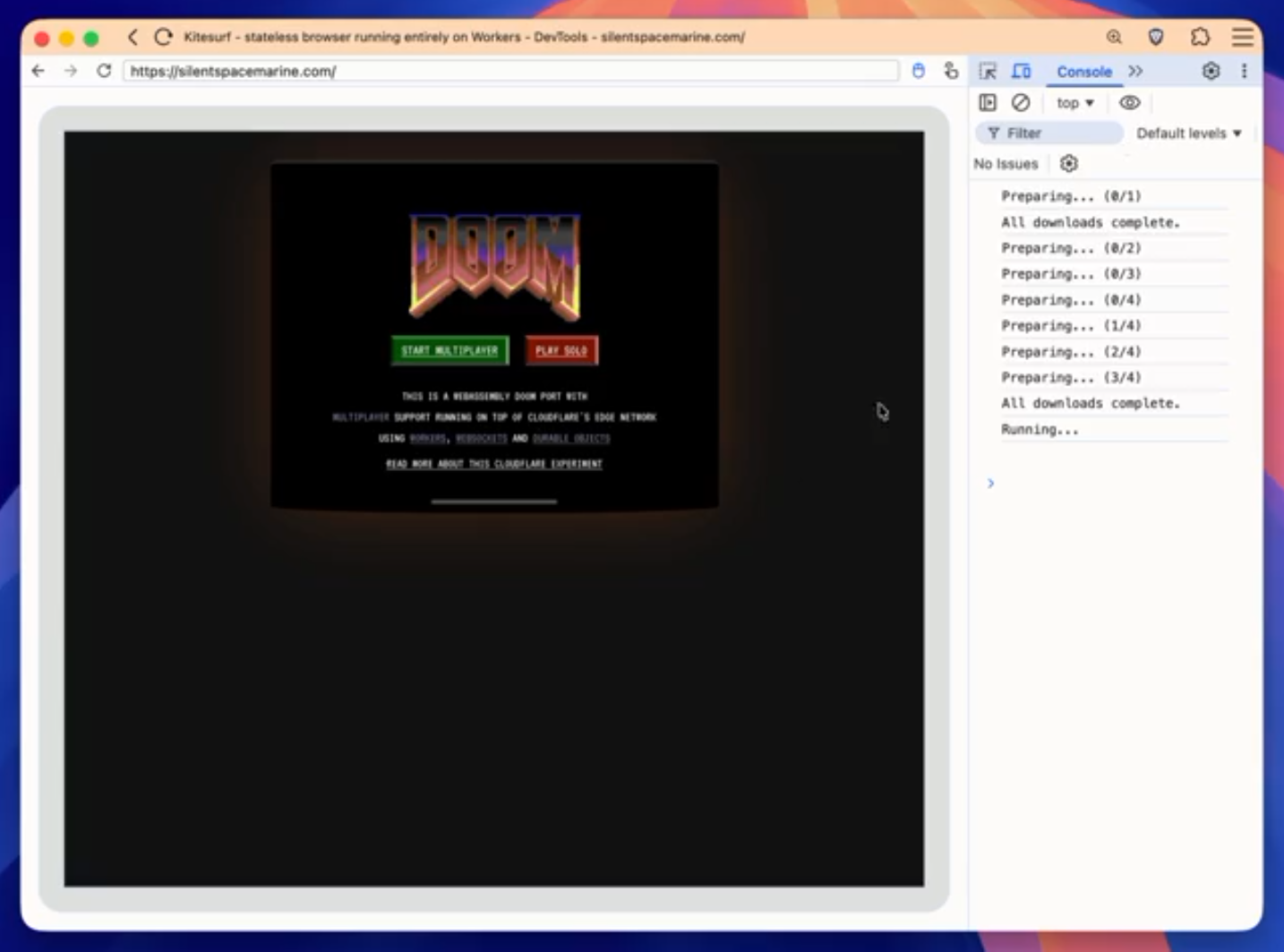
Task: Click the No Issues label
Action: 1006,164
